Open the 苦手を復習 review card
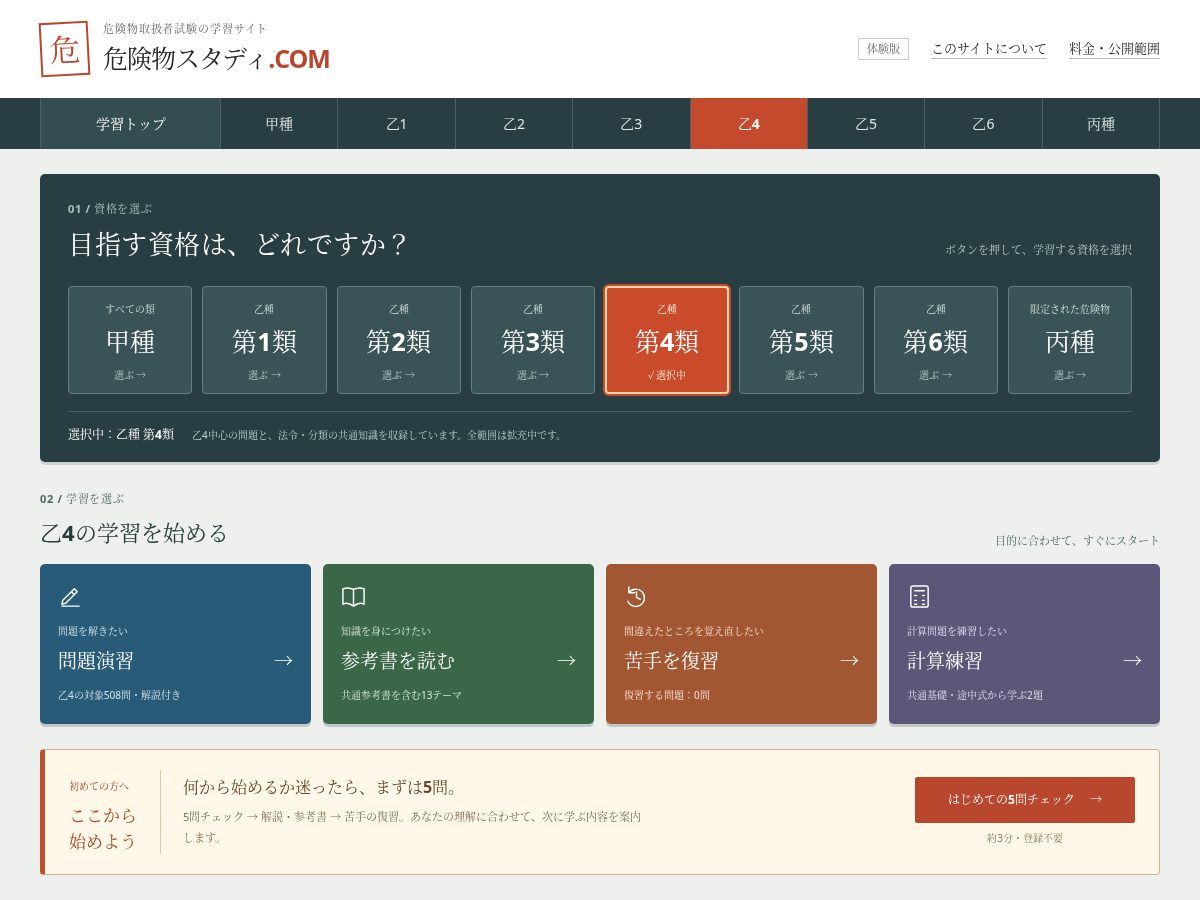 pyautogui.click(x=741, y=644)
